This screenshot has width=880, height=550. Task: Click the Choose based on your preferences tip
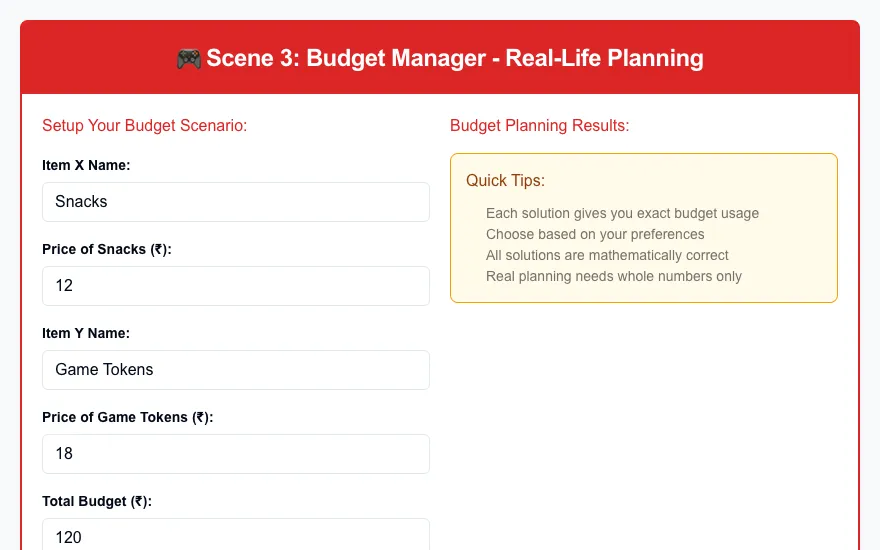[x=595, y=234]
